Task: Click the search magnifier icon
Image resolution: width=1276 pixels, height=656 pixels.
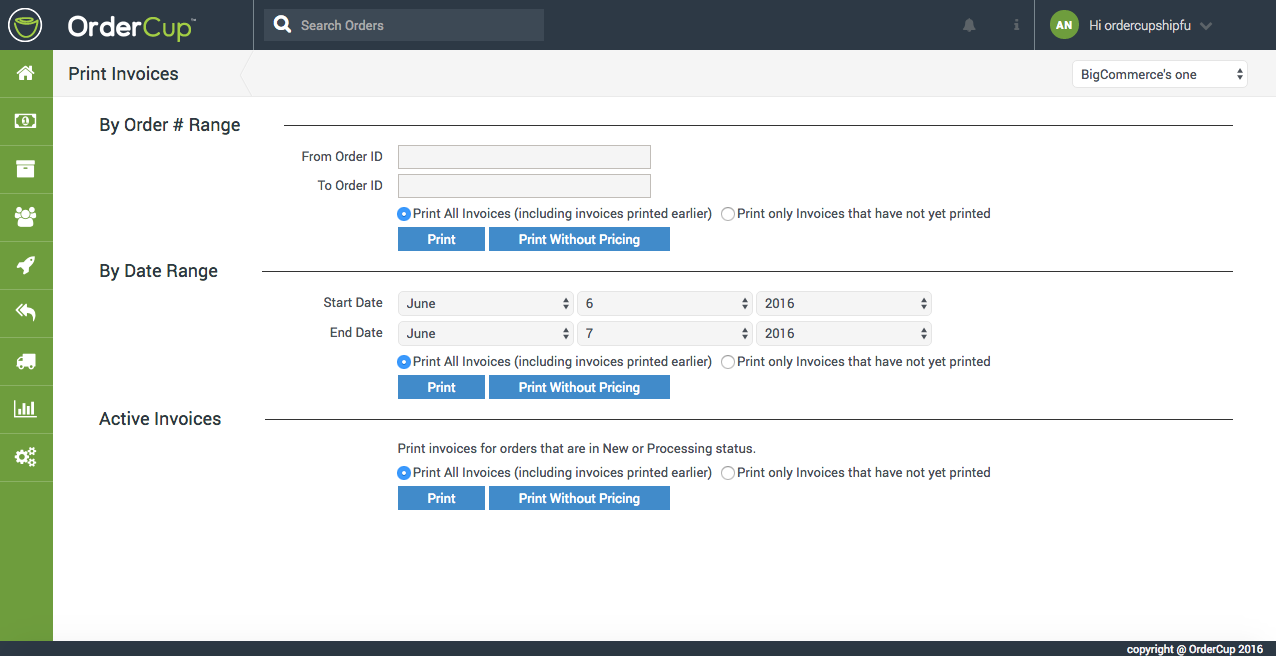Action: pyautogui.click(x=282, y=25)
